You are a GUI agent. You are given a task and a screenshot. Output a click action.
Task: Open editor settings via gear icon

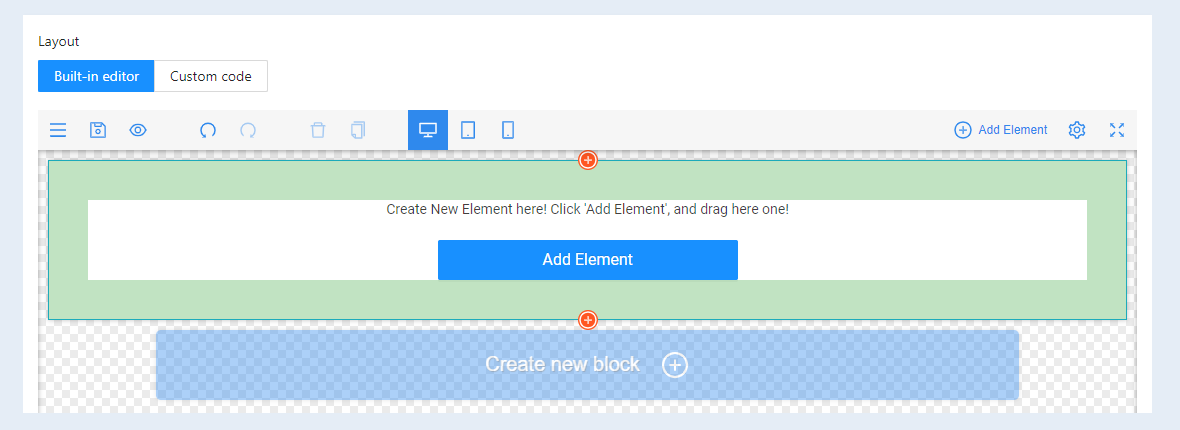(1077, 130)
